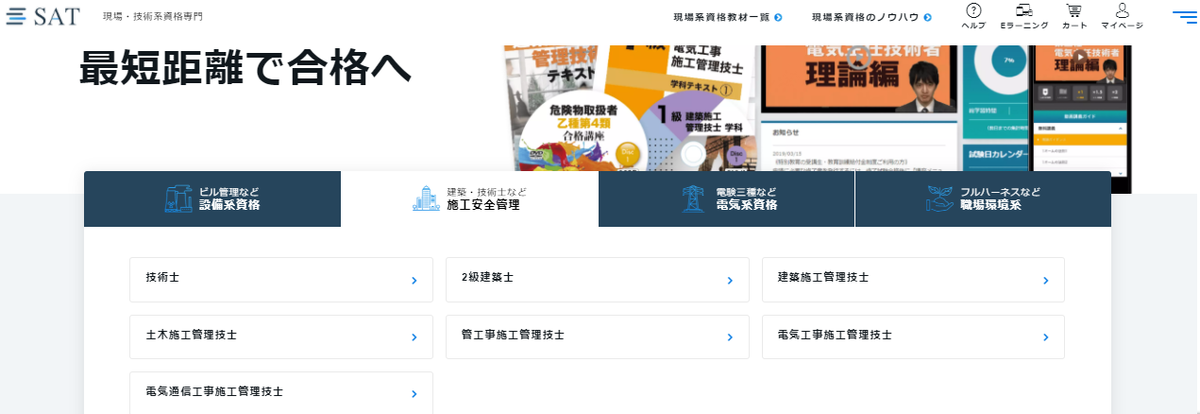Select the 職場環境系 tab
The image size is (1200, 414).
click(983, 199)
